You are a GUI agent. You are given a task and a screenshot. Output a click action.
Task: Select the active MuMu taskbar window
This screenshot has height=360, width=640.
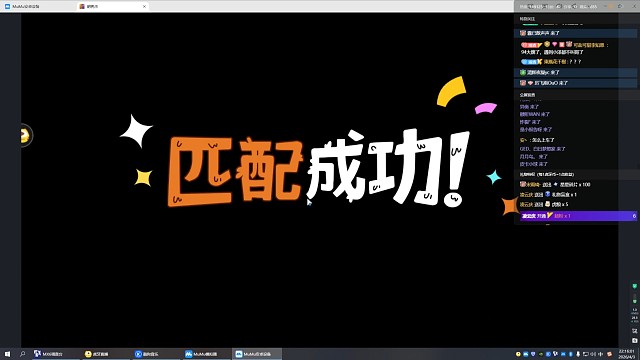pos(257,354)
